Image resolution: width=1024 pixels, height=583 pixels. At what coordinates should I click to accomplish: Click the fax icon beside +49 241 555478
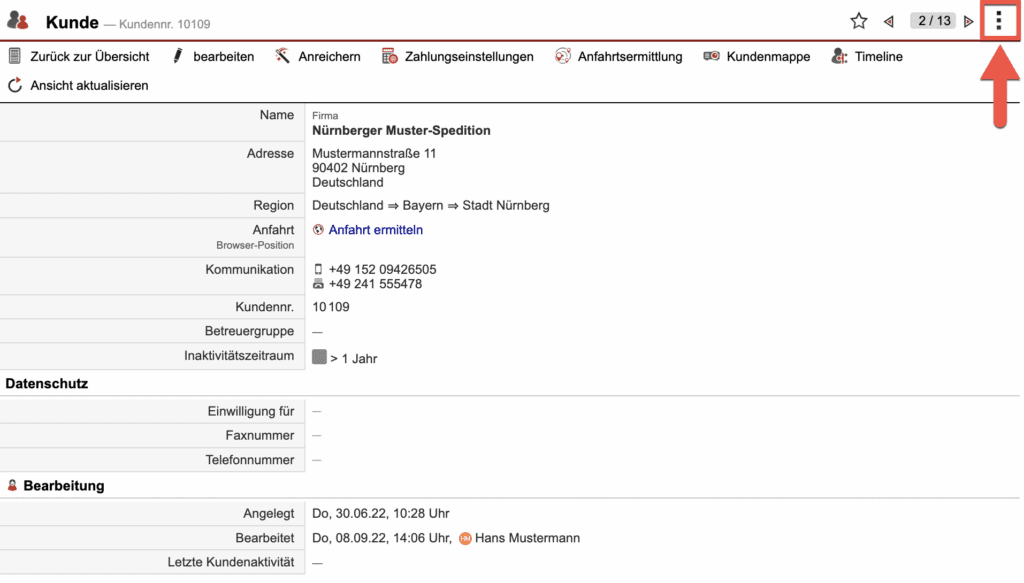(x=317, y=283)
